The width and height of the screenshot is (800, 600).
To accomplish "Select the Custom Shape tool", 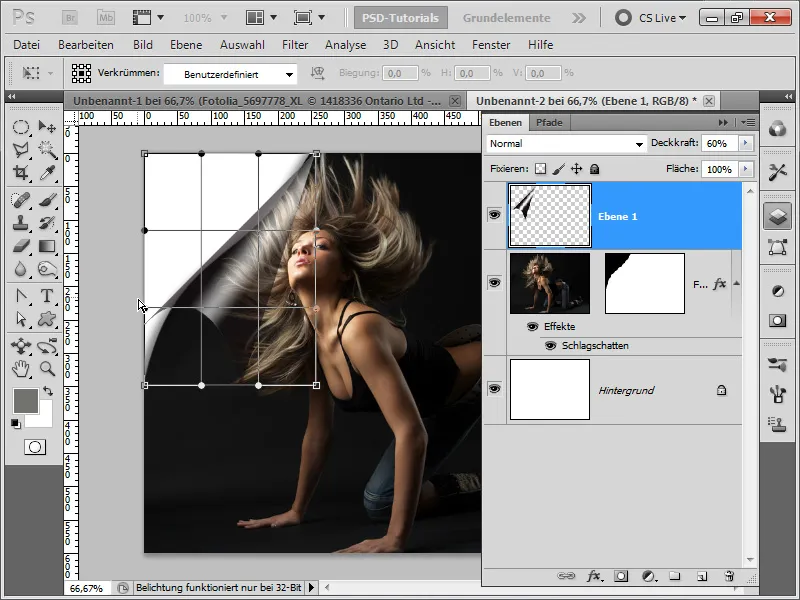I will (47, 319).
